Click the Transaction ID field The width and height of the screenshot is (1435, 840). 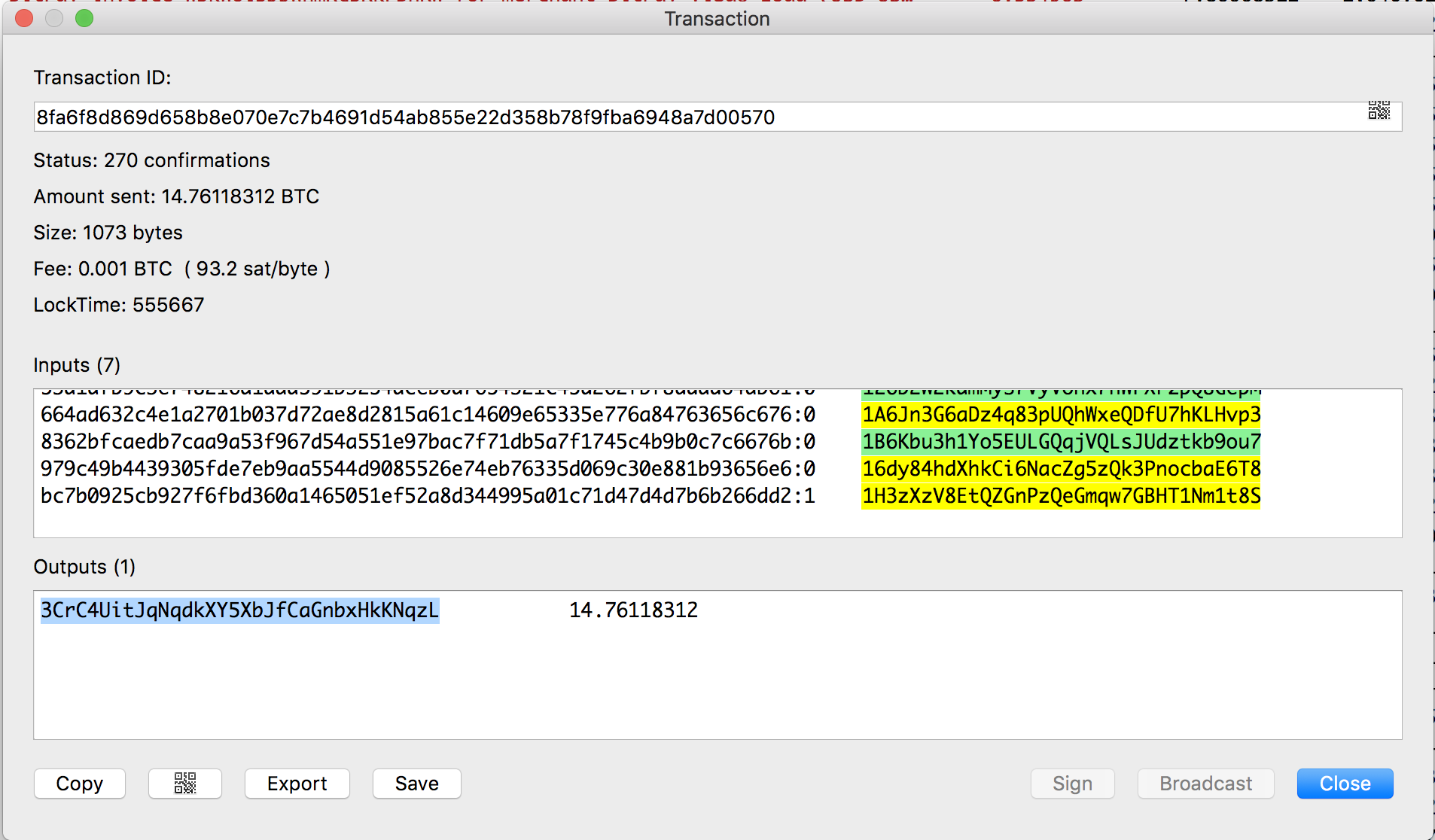click(717, 117)
